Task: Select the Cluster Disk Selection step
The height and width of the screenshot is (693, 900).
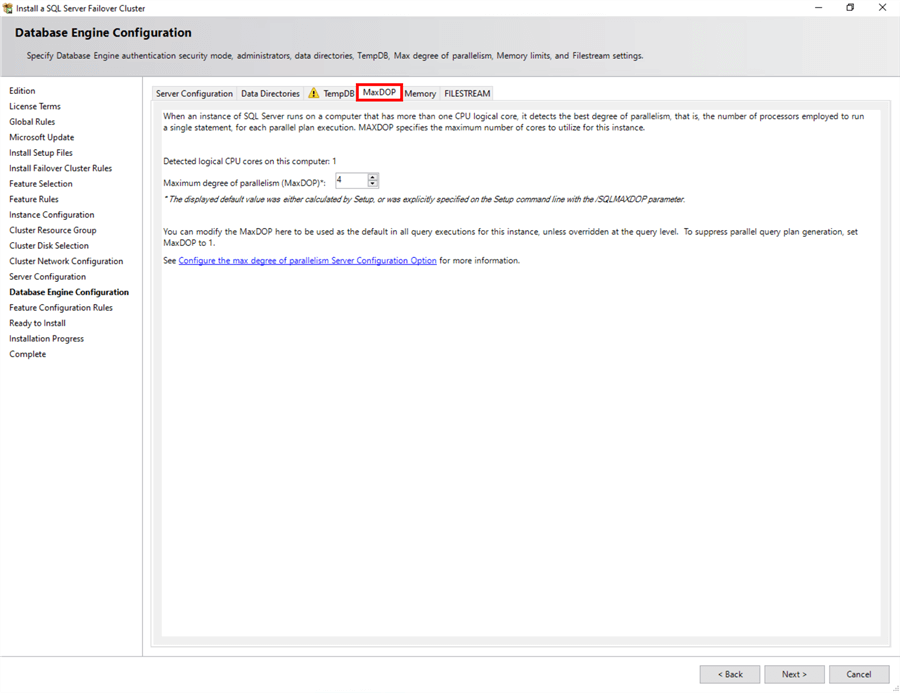Action: tap(49, 246)
